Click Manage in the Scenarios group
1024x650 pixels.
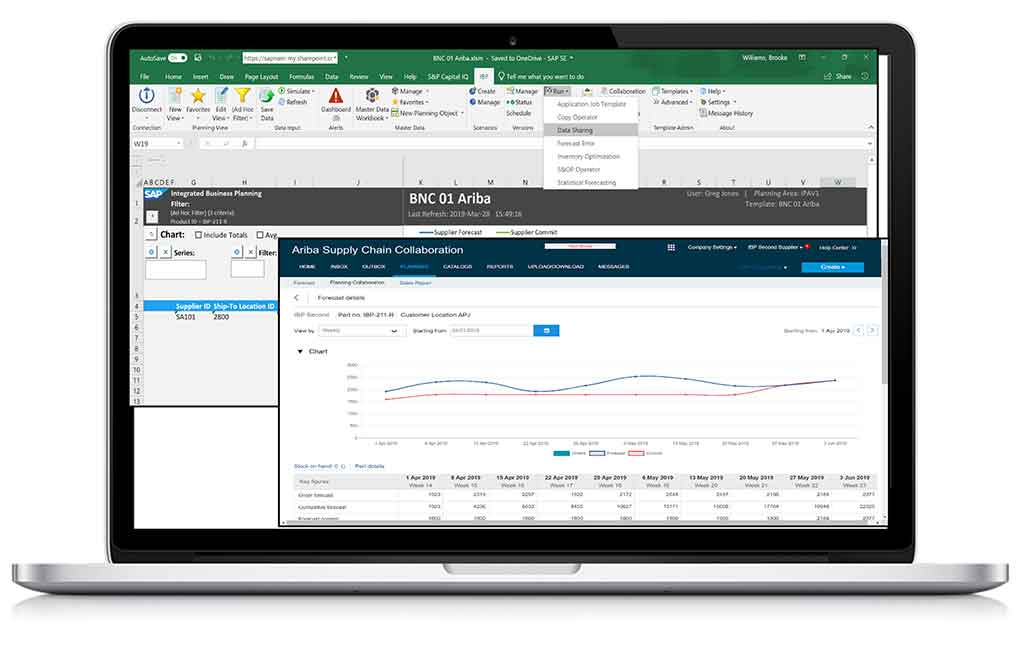tap(485, 102)
